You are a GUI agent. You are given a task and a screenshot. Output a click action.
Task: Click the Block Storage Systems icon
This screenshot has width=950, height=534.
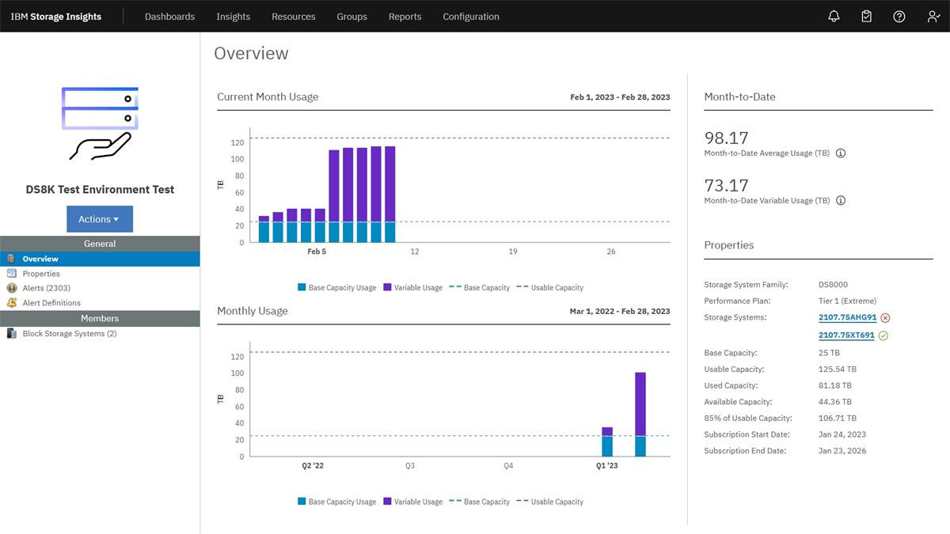[x=12, y=333]
